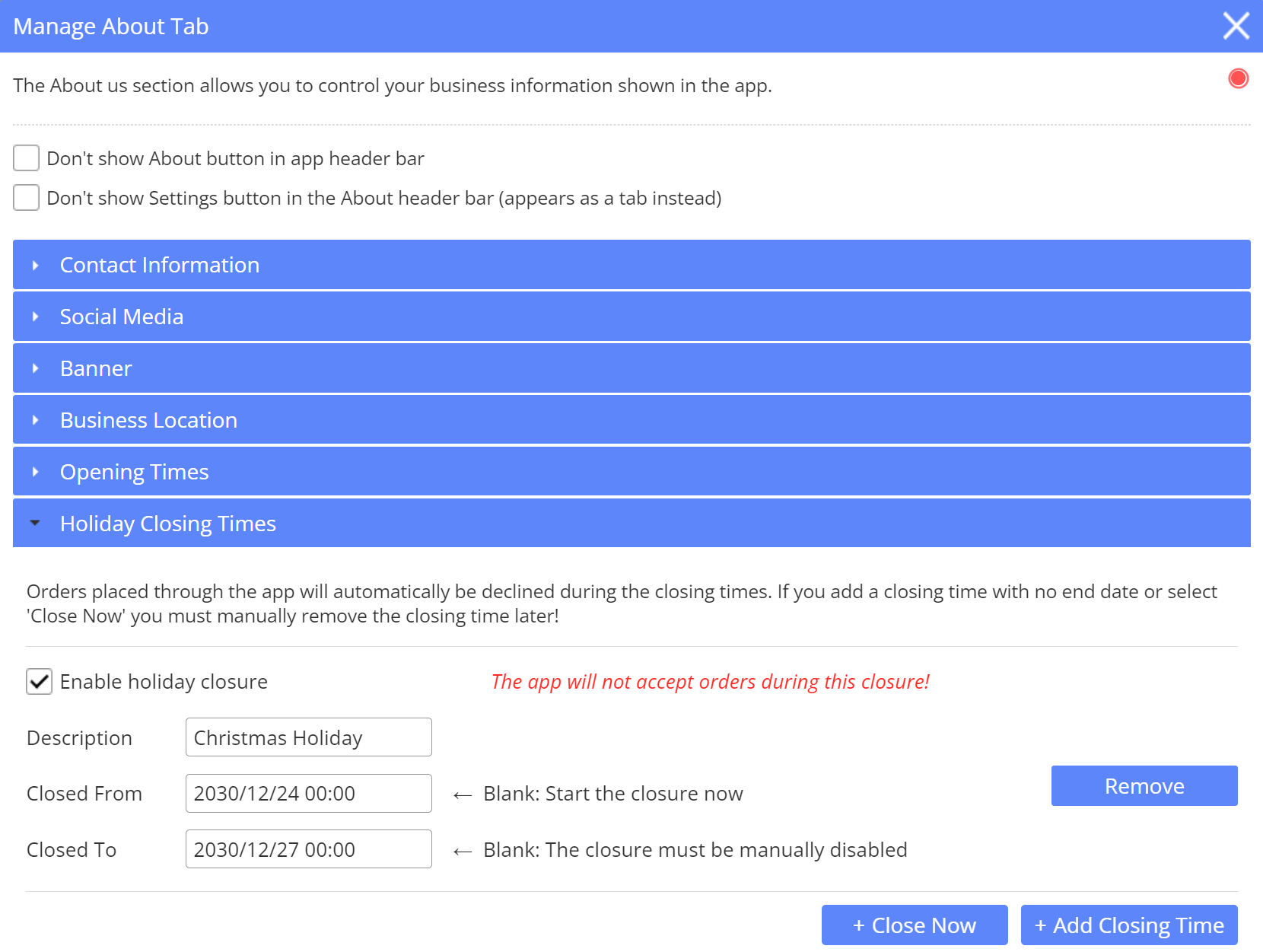Click the red circle status indicator

point(1238,78)
